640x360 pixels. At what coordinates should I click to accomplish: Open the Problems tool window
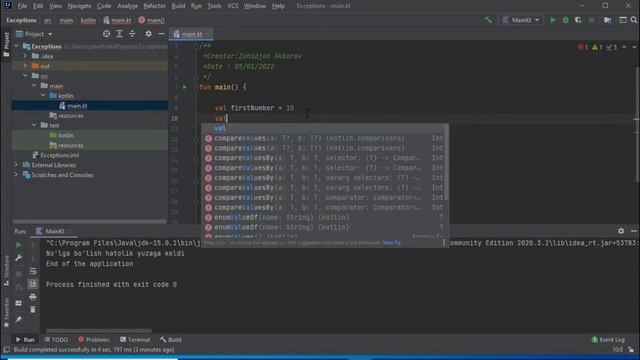[x=94, y=340]
